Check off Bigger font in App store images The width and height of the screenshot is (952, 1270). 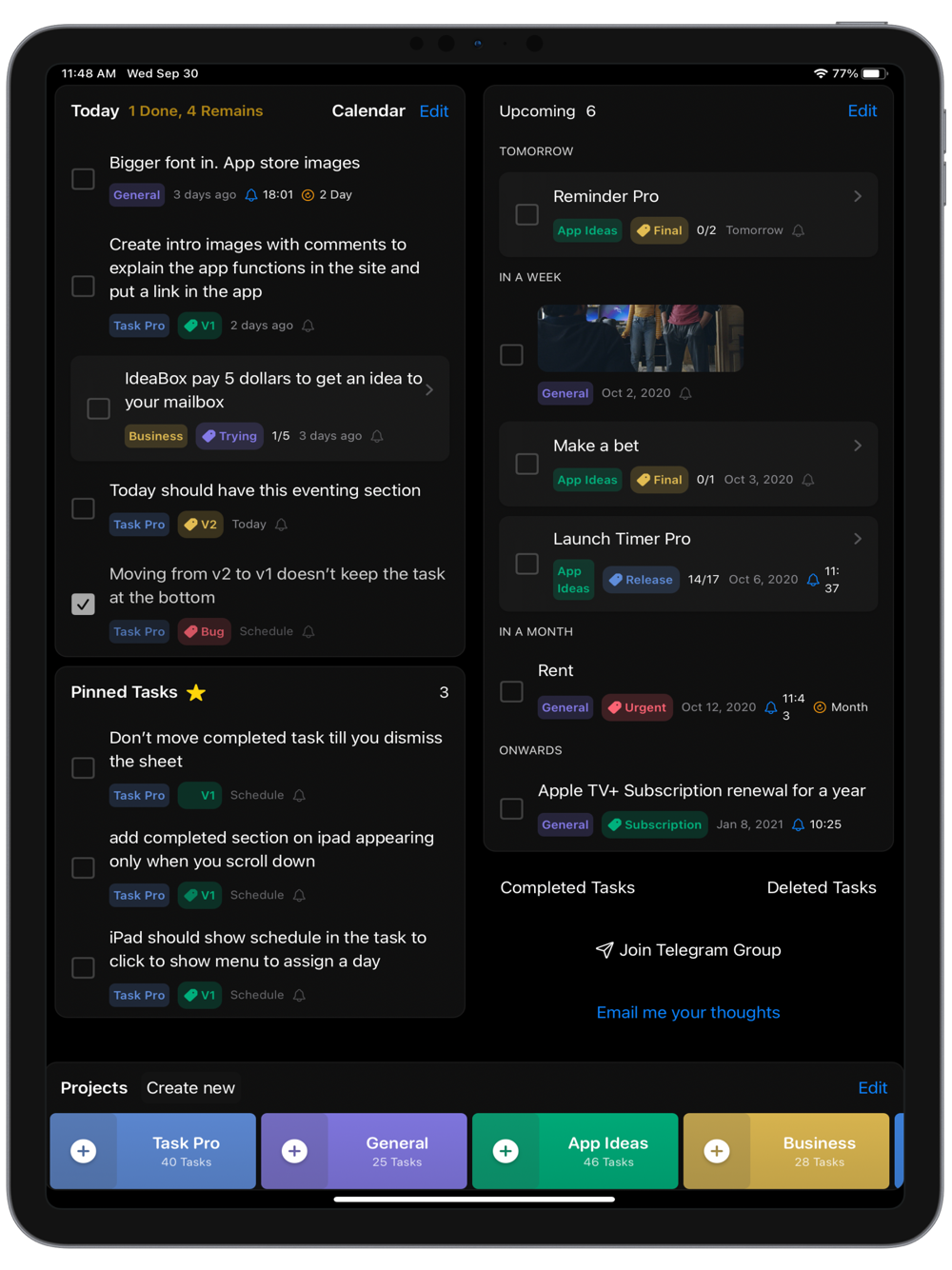click(x=84, y=179)
